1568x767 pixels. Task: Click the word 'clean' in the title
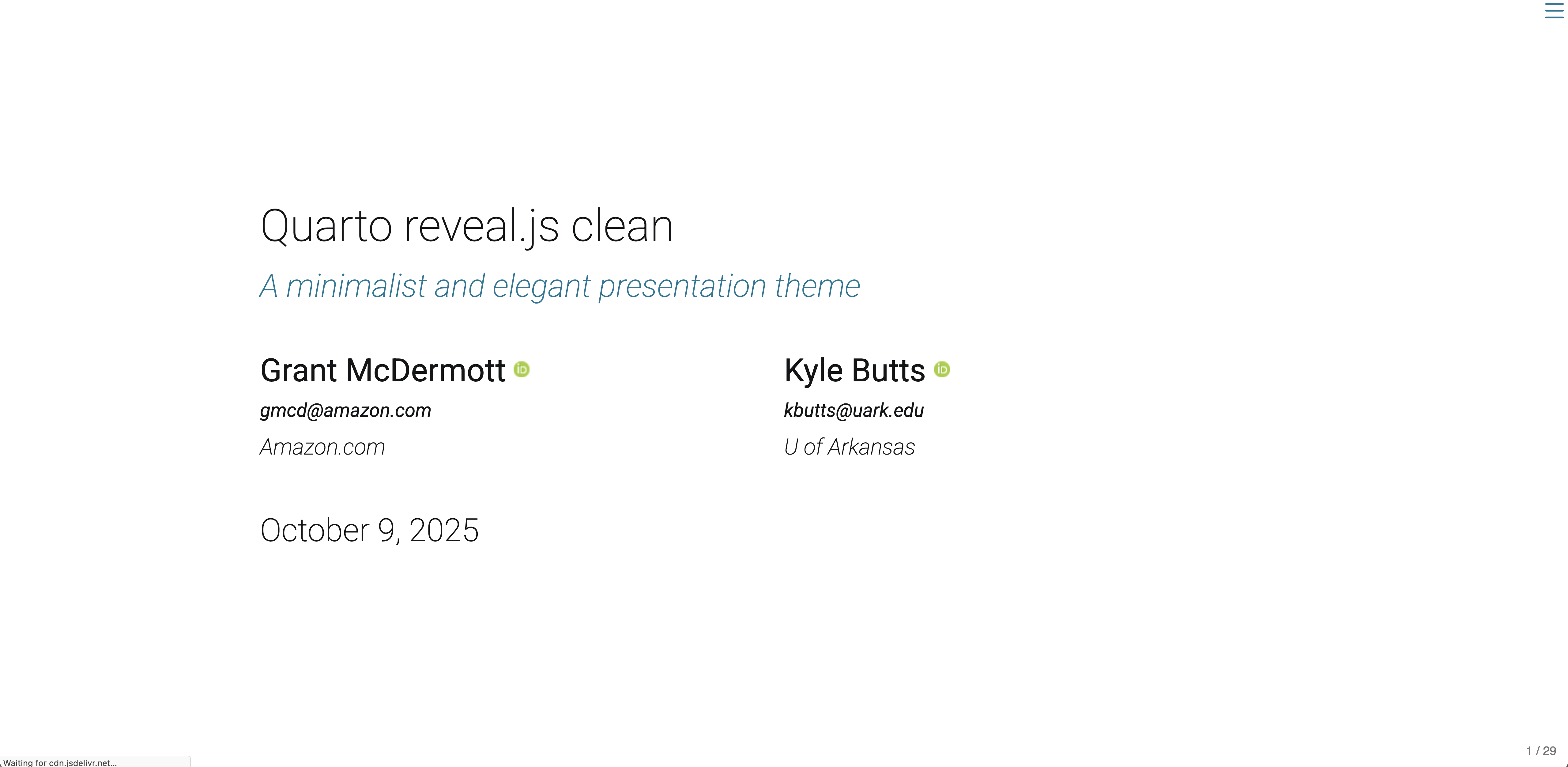pos(621,226)
